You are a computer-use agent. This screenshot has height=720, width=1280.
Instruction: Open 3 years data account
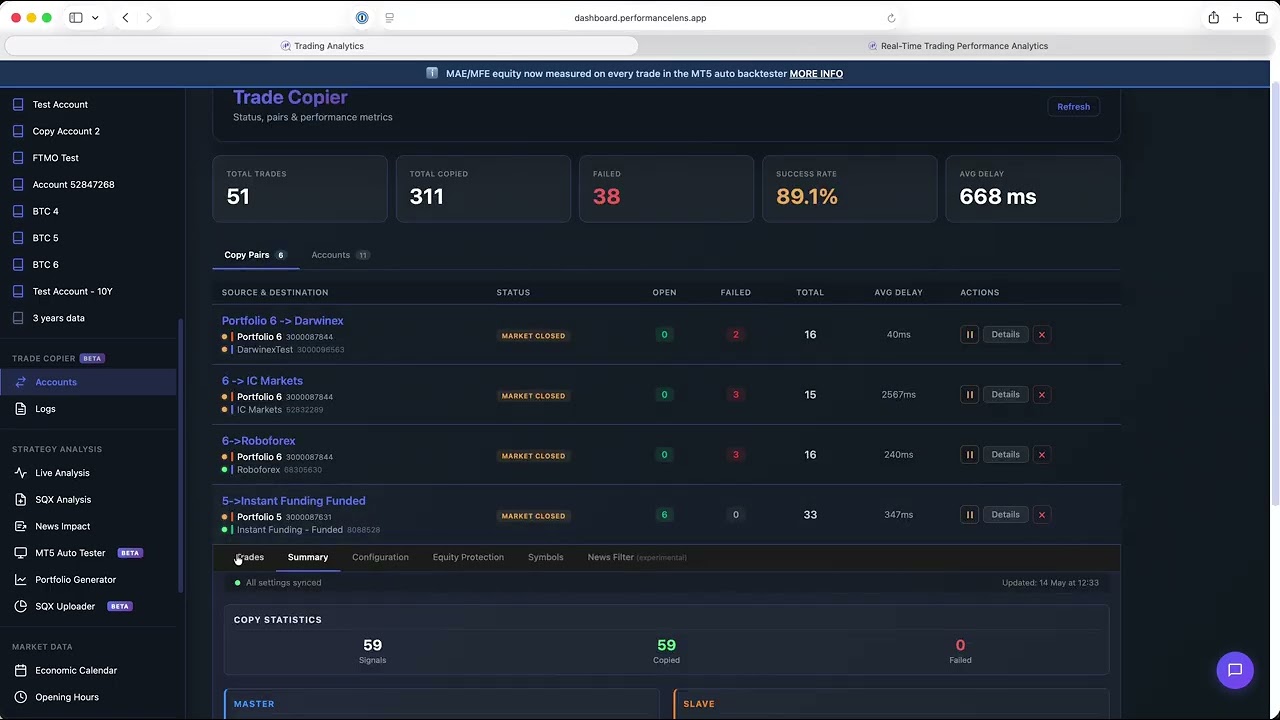(x=58, y=318)
